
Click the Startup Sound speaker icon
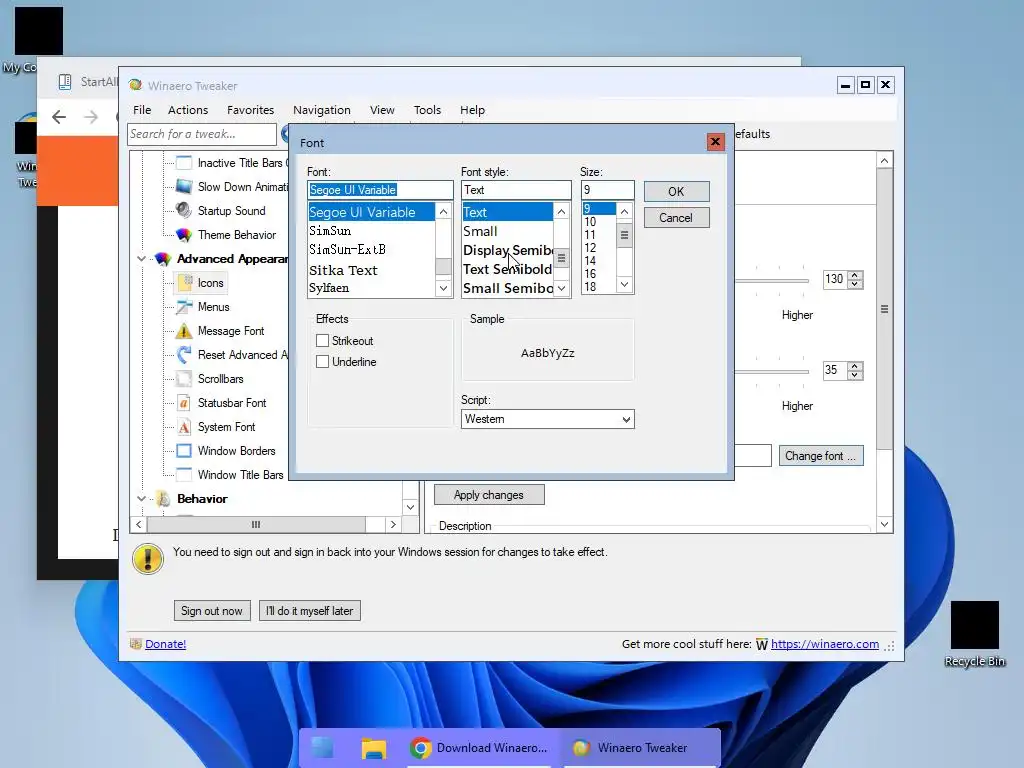point(184,210)
